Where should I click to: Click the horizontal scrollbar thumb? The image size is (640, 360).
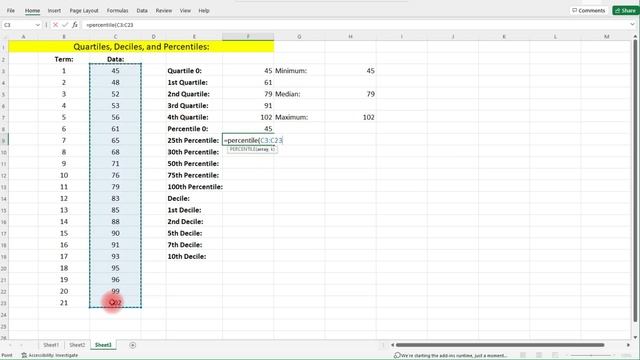(500, 345)
